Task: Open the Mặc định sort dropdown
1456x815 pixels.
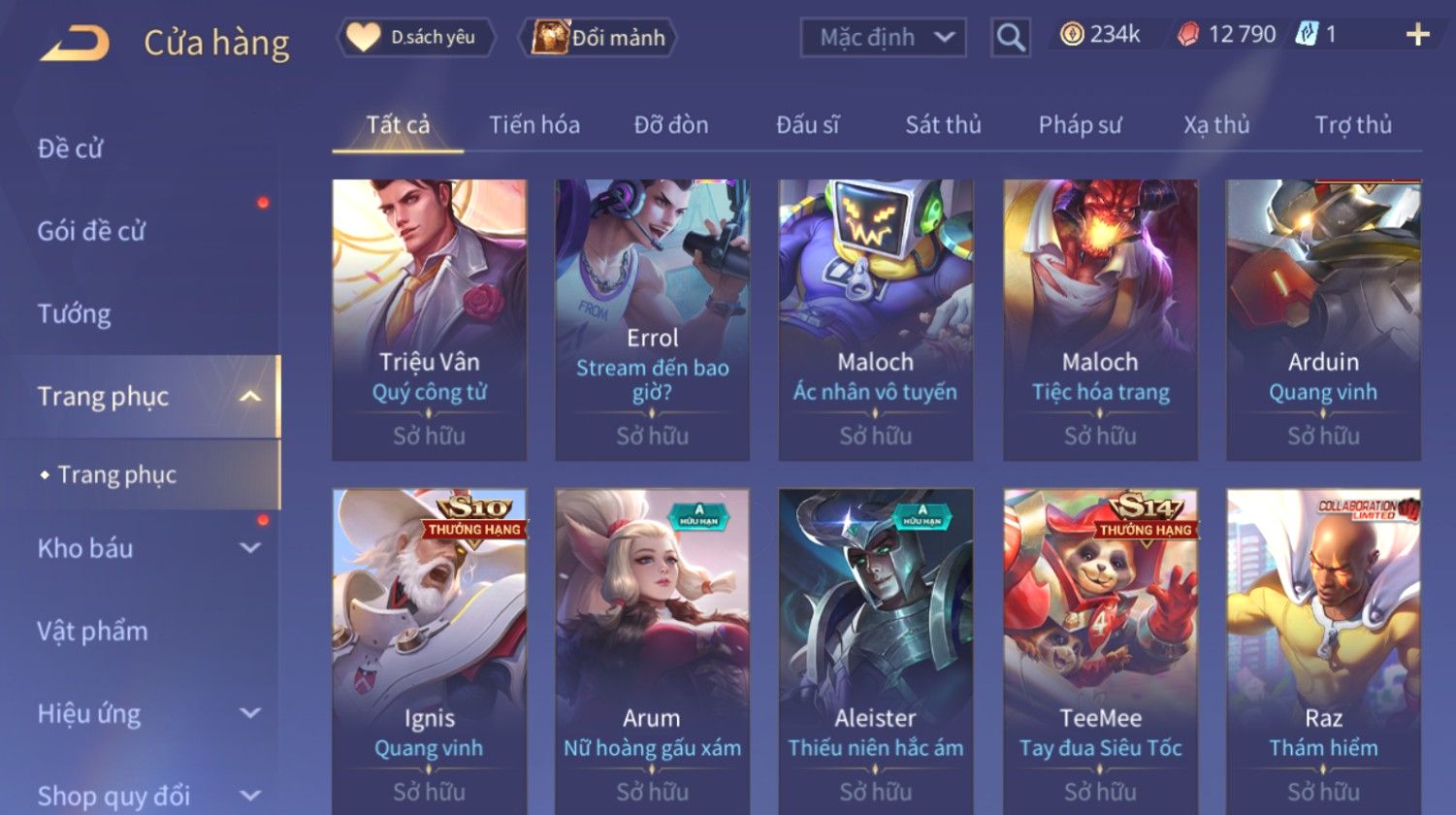Action: tap(883, 38)
